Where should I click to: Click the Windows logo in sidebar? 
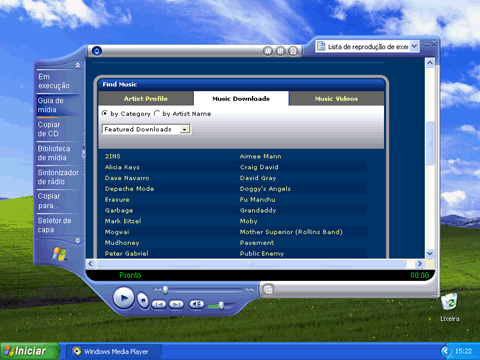click(60, 254)
